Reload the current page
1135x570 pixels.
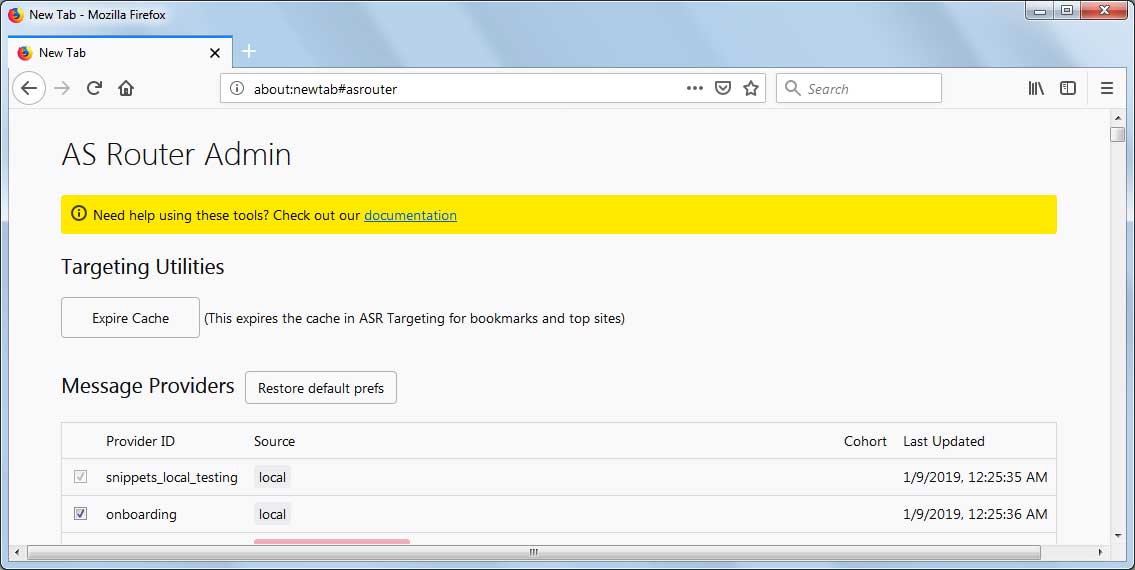pos(94,88)
